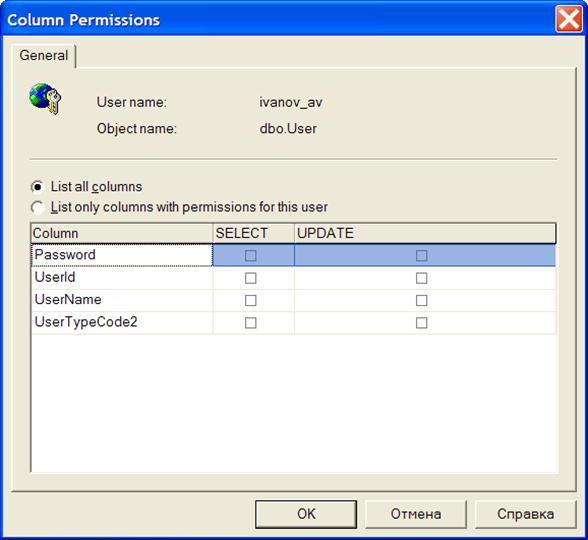Switch to the General tab
The image size is (588, 540).
(44, 56)
